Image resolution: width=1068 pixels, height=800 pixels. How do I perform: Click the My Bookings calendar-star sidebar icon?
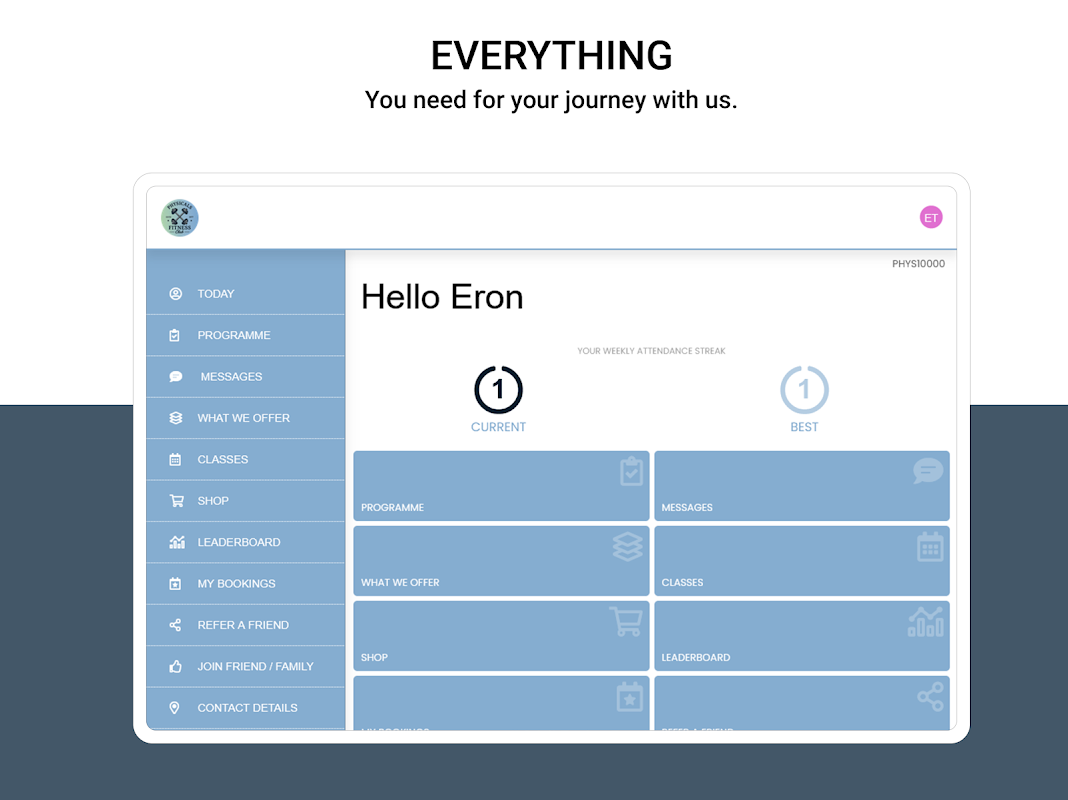[175, 583]
